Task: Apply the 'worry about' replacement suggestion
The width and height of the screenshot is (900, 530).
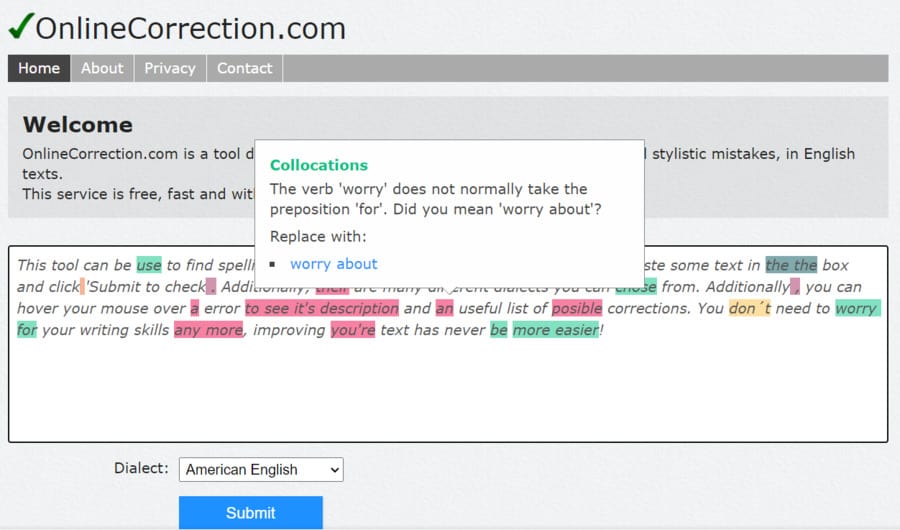Action: (x=333, y=264)
